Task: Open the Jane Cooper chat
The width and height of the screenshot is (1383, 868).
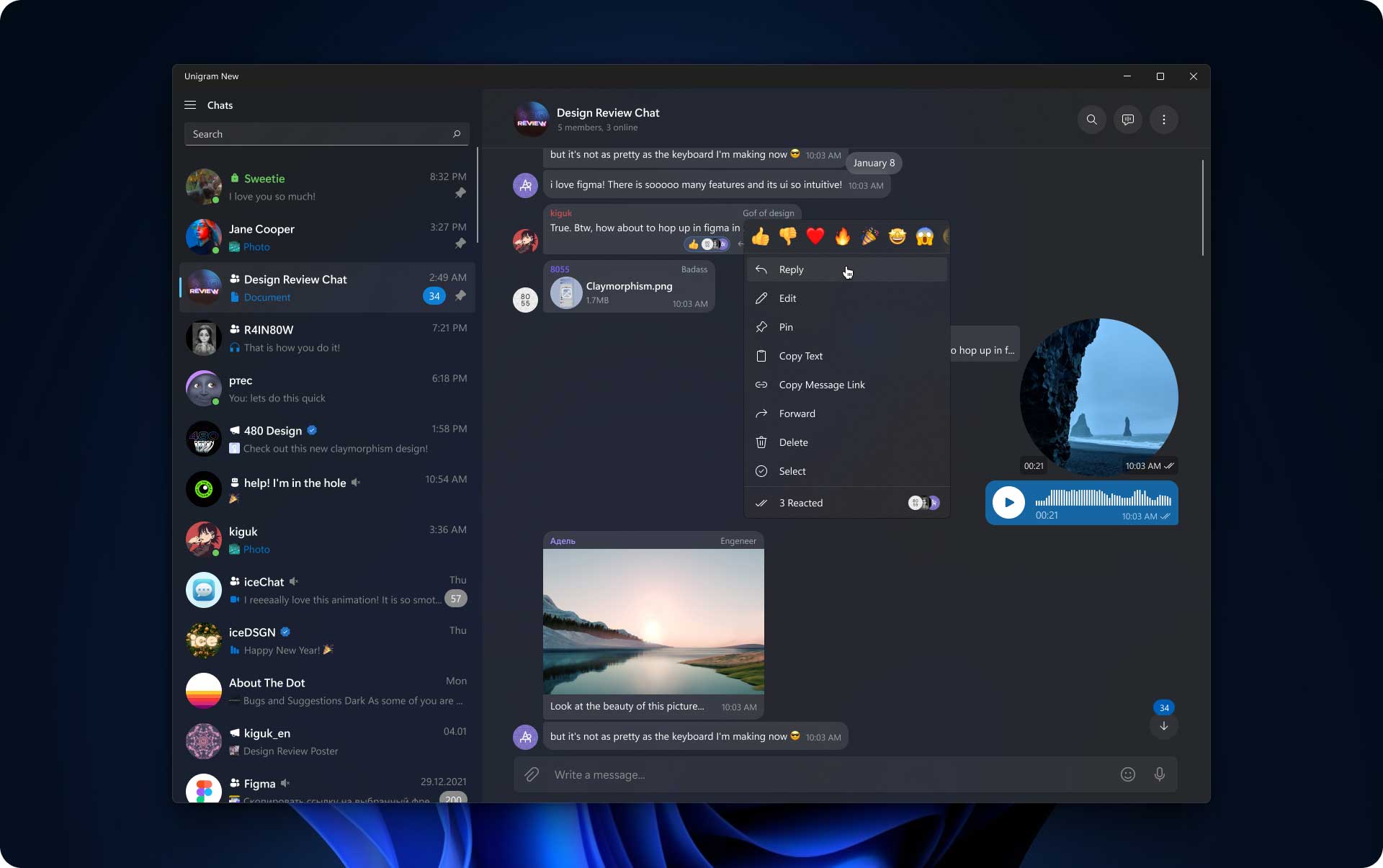Action: [x=327, y=237]
